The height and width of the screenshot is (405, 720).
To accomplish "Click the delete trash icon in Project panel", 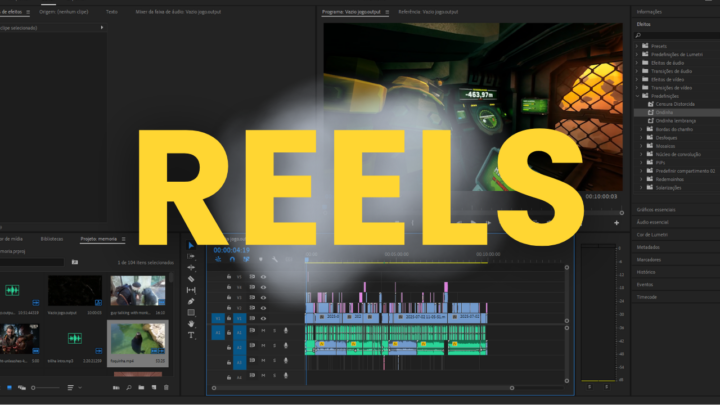I will point(167,387).
